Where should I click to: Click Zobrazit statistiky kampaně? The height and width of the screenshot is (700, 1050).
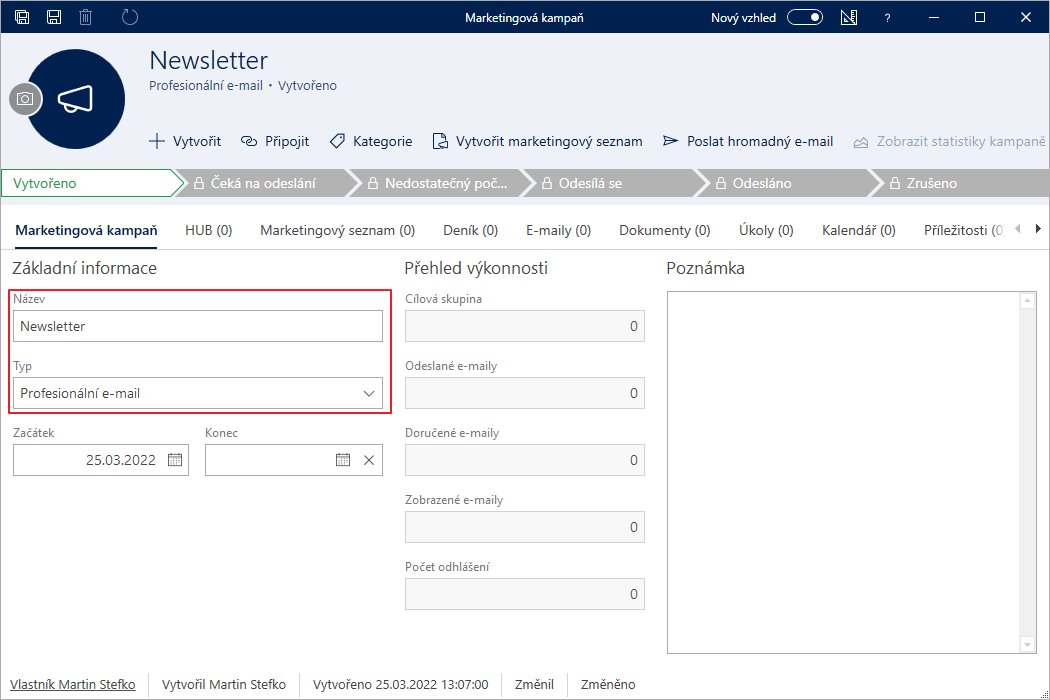coord(950,141)
